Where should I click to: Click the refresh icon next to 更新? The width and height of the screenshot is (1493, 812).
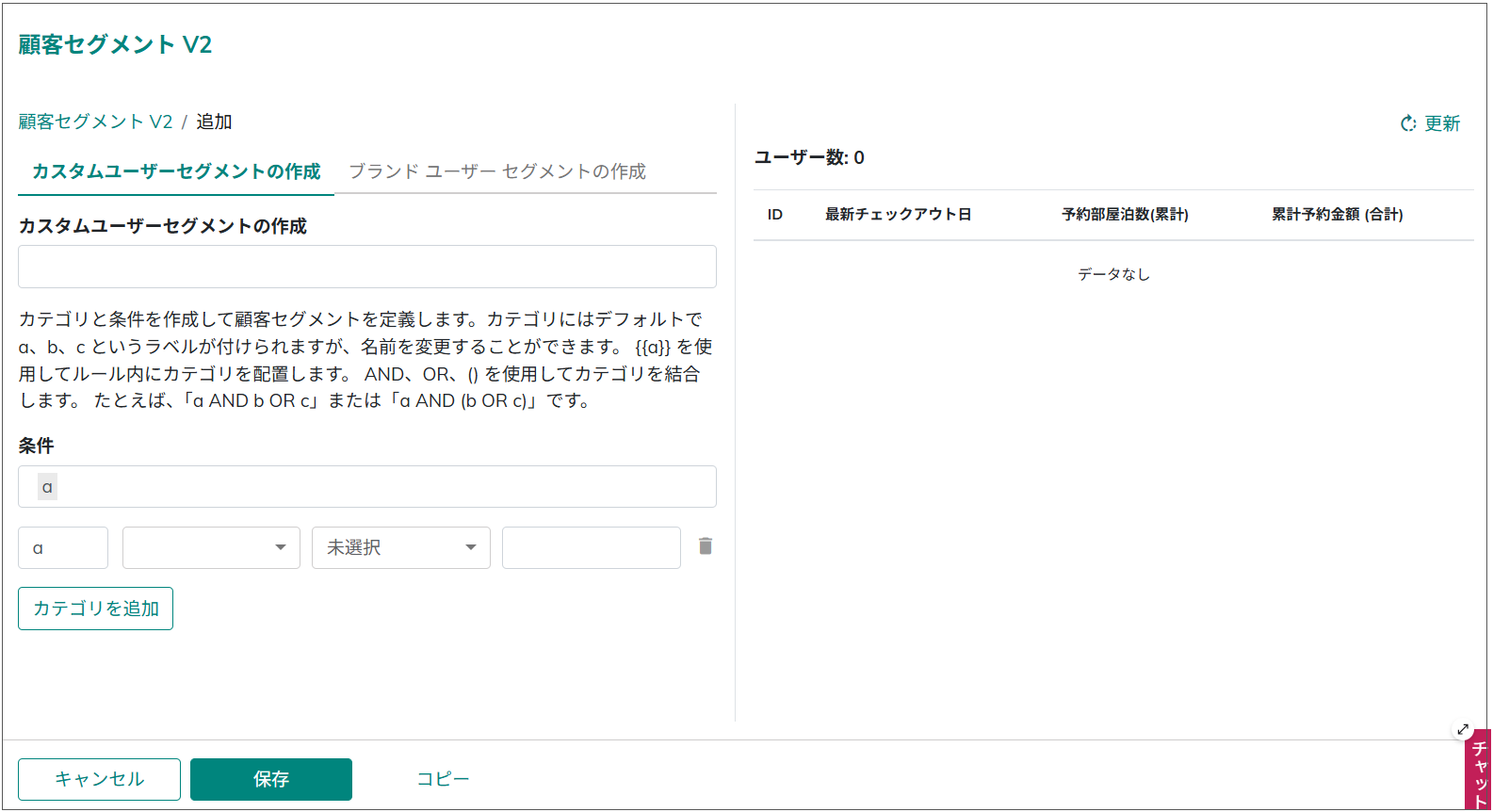click(1408, 123)
